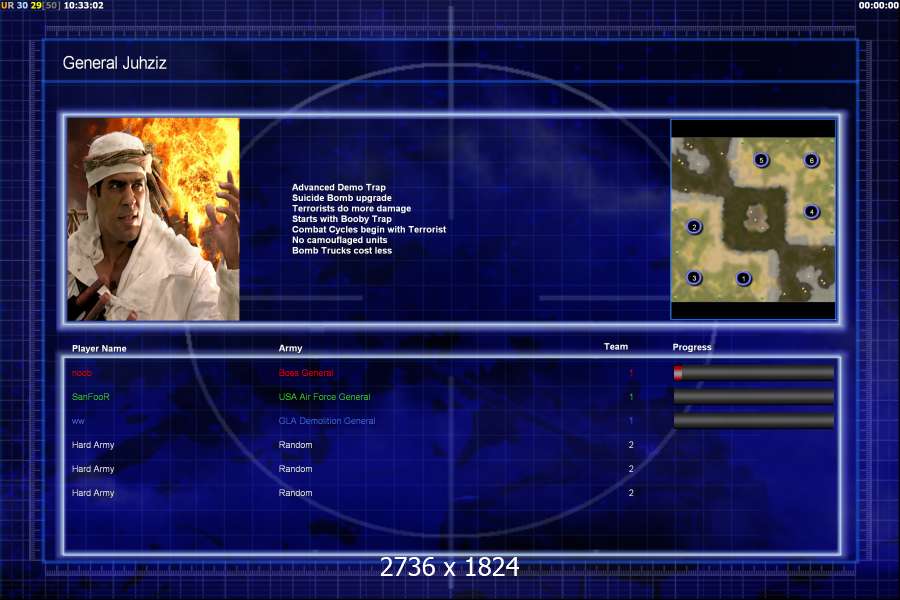The height and width of the screenshot is (600, 900).
Task: Click "No camouflaged units" text
Action: coord(339,240)
